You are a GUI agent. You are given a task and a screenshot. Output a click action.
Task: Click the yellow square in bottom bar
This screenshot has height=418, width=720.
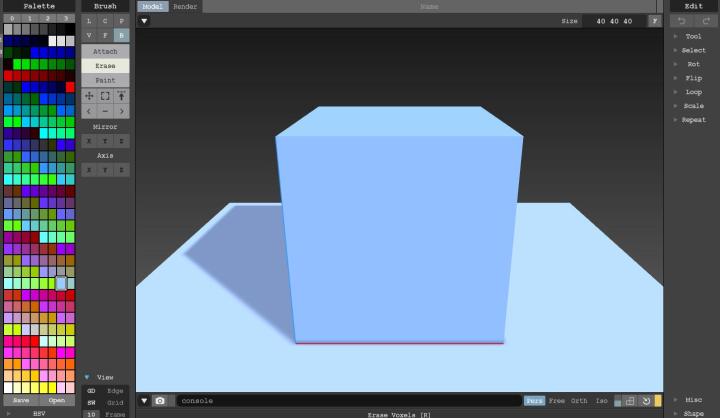click(x=658, y=401)
